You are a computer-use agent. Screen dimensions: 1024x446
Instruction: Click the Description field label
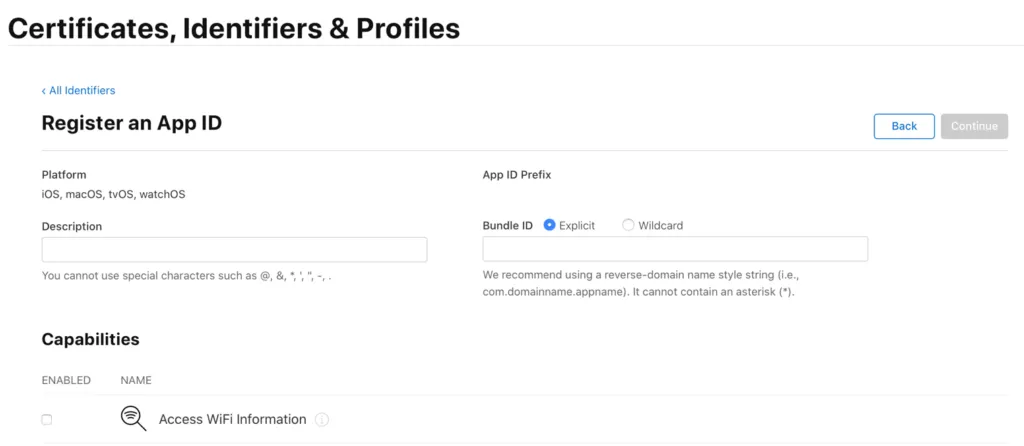pyautogui.click(x=72, y=227)
